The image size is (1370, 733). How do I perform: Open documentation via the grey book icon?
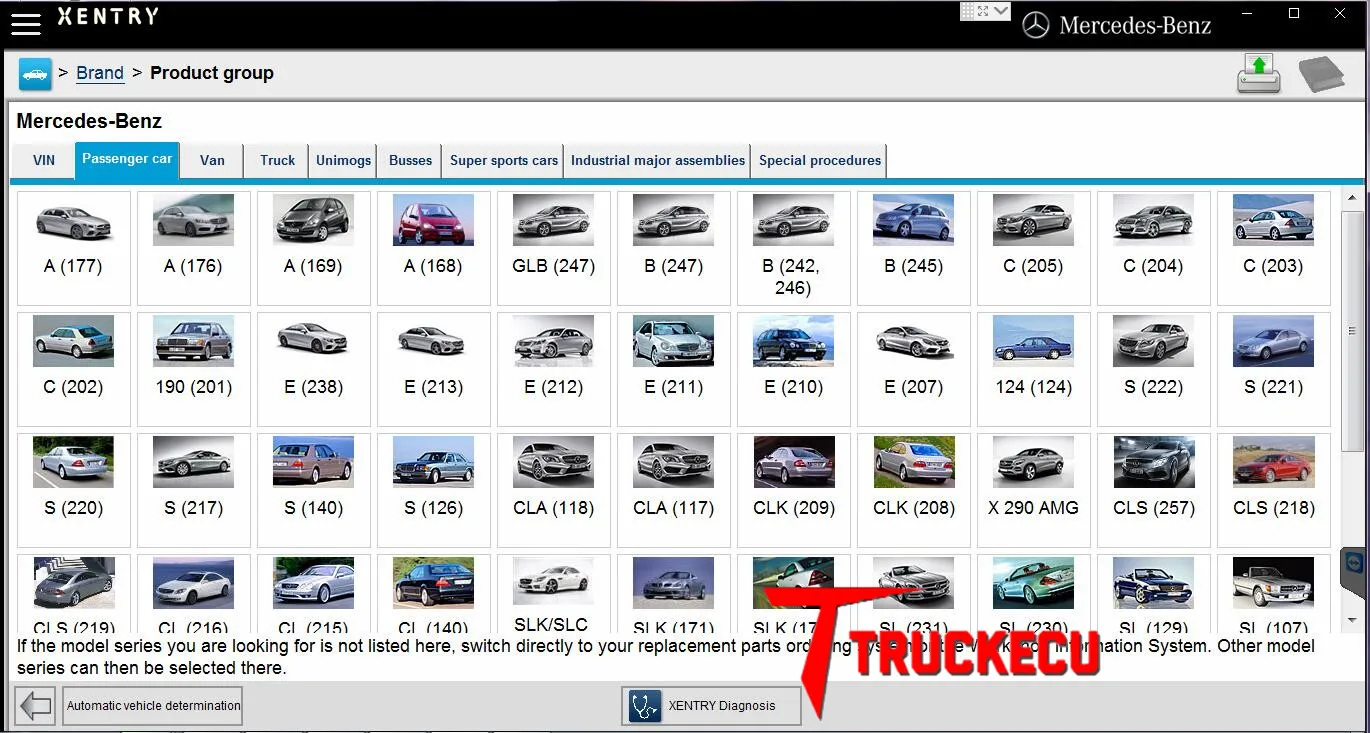(x=1321, y=73)
